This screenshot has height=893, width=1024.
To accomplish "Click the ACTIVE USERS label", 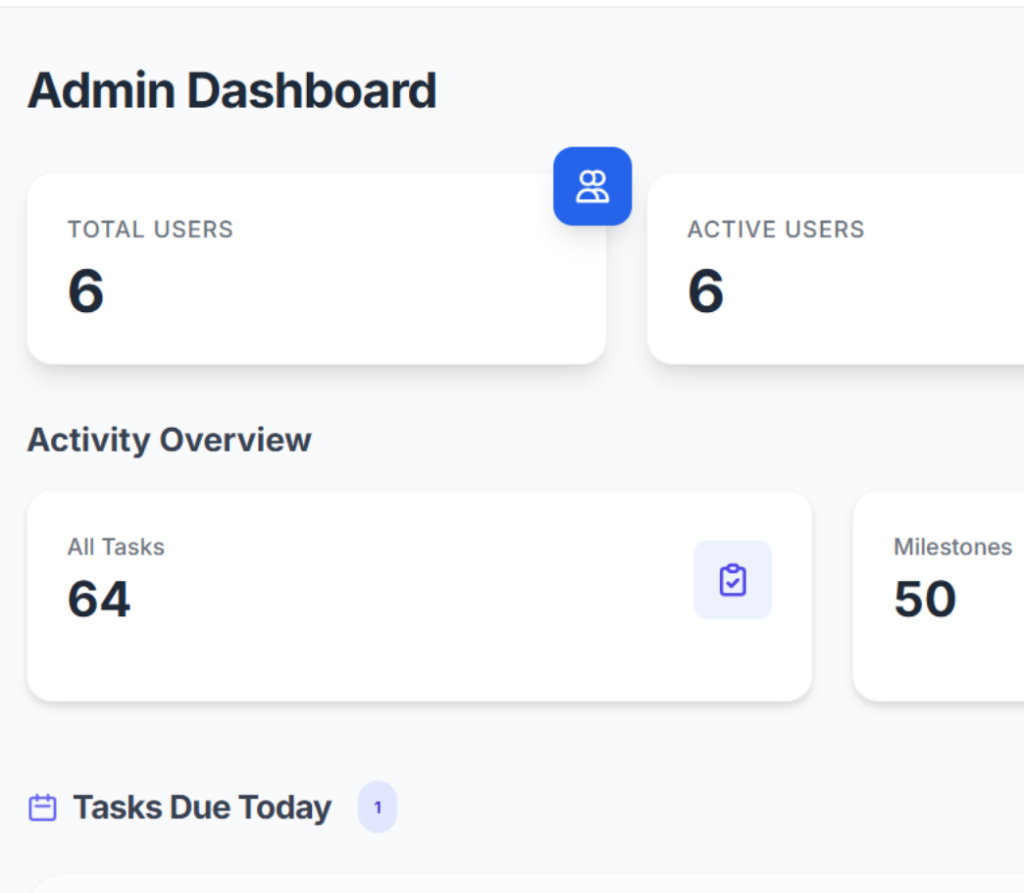I will coord(775,229).
